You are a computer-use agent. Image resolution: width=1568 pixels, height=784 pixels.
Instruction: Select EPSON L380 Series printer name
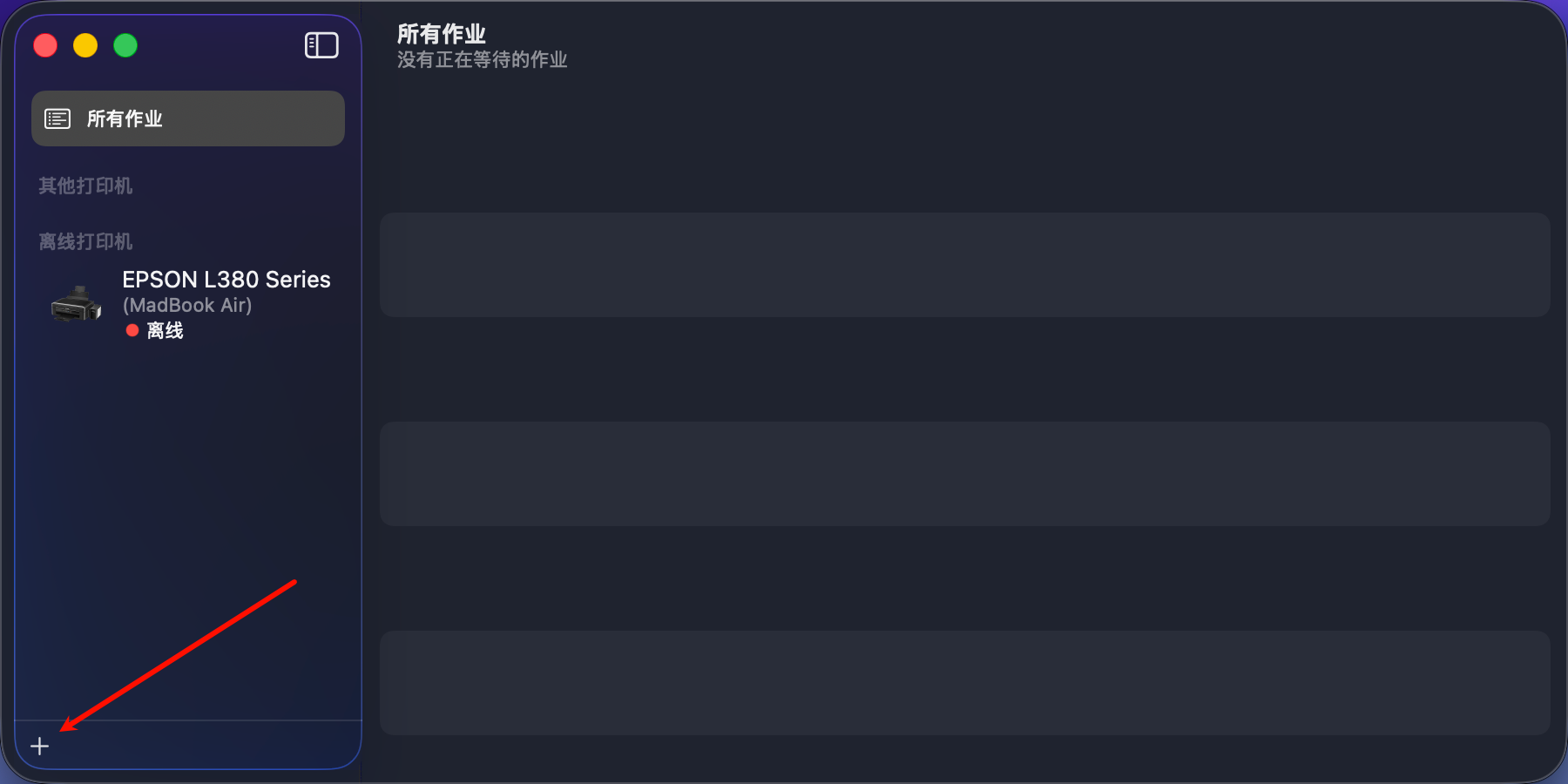click(226, 280)
